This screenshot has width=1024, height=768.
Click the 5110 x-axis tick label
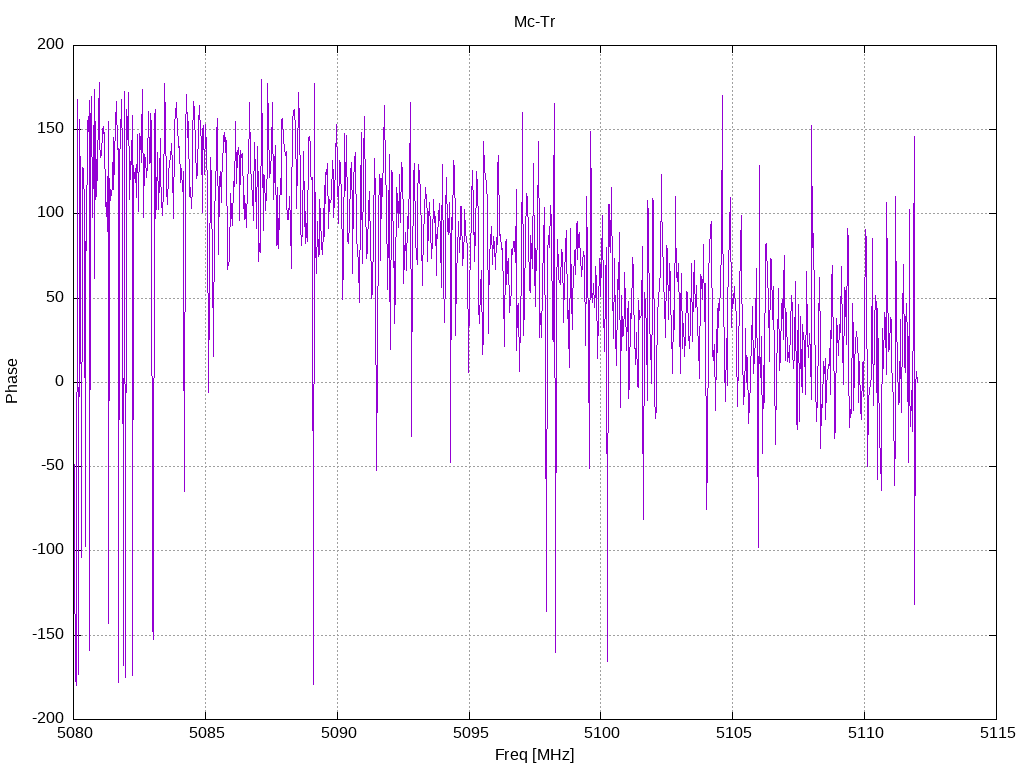click(865, 733)
